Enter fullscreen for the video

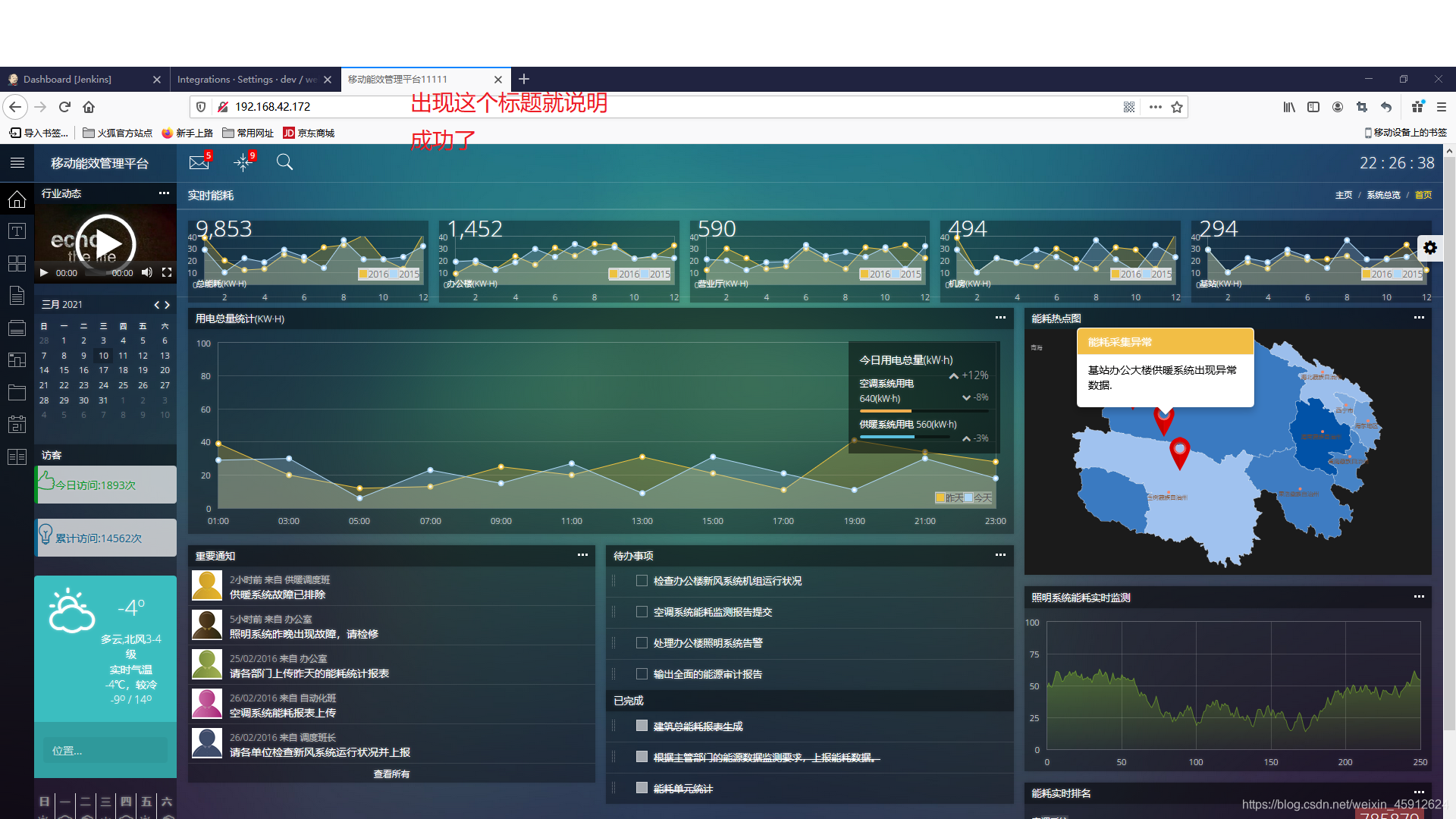tap(167, 272)
